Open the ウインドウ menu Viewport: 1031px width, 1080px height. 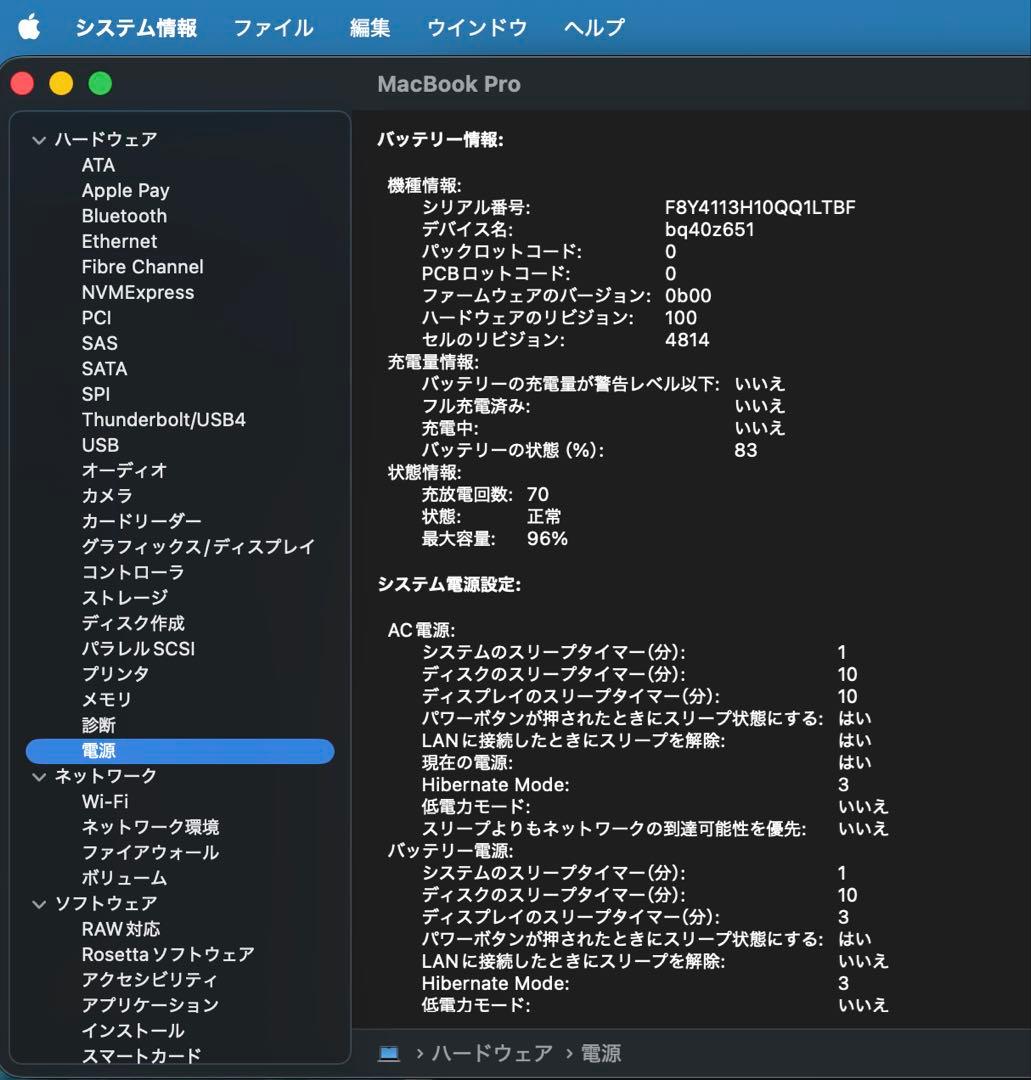477,27
